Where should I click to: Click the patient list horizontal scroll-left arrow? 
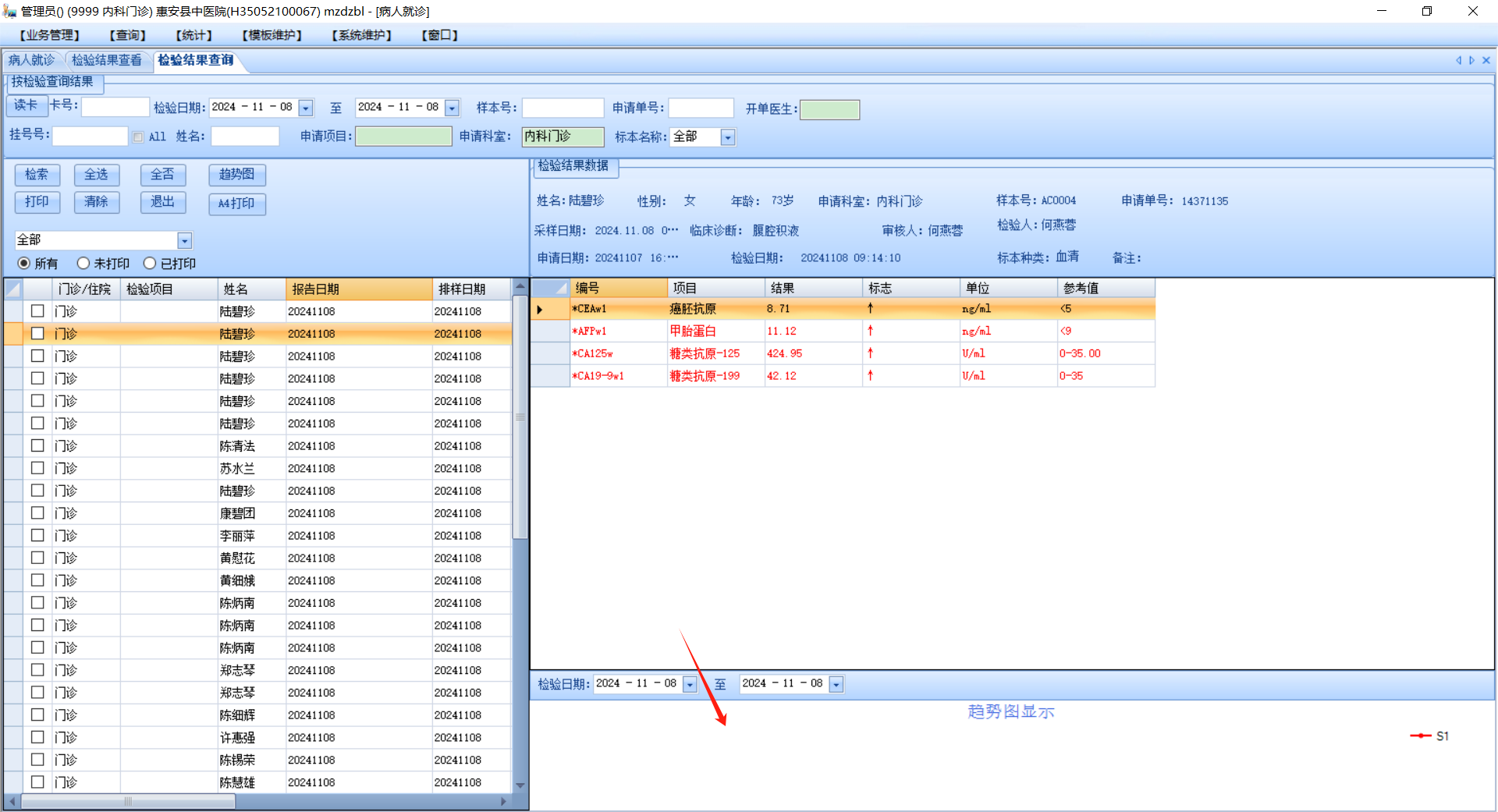(x=12, y=801)
